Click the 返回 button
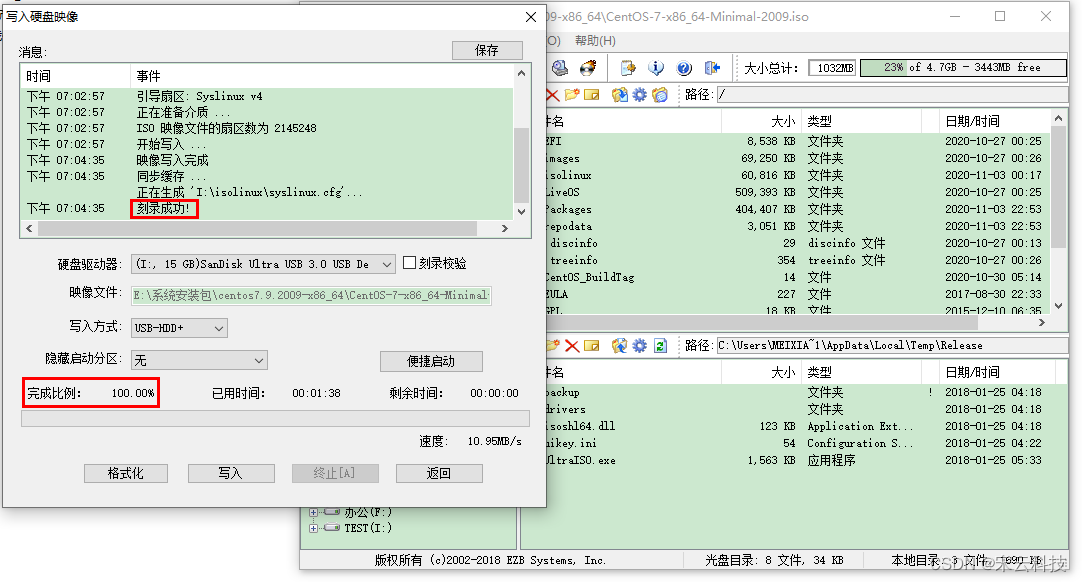This screenshot has height=582, width=1082. (439, 473)
